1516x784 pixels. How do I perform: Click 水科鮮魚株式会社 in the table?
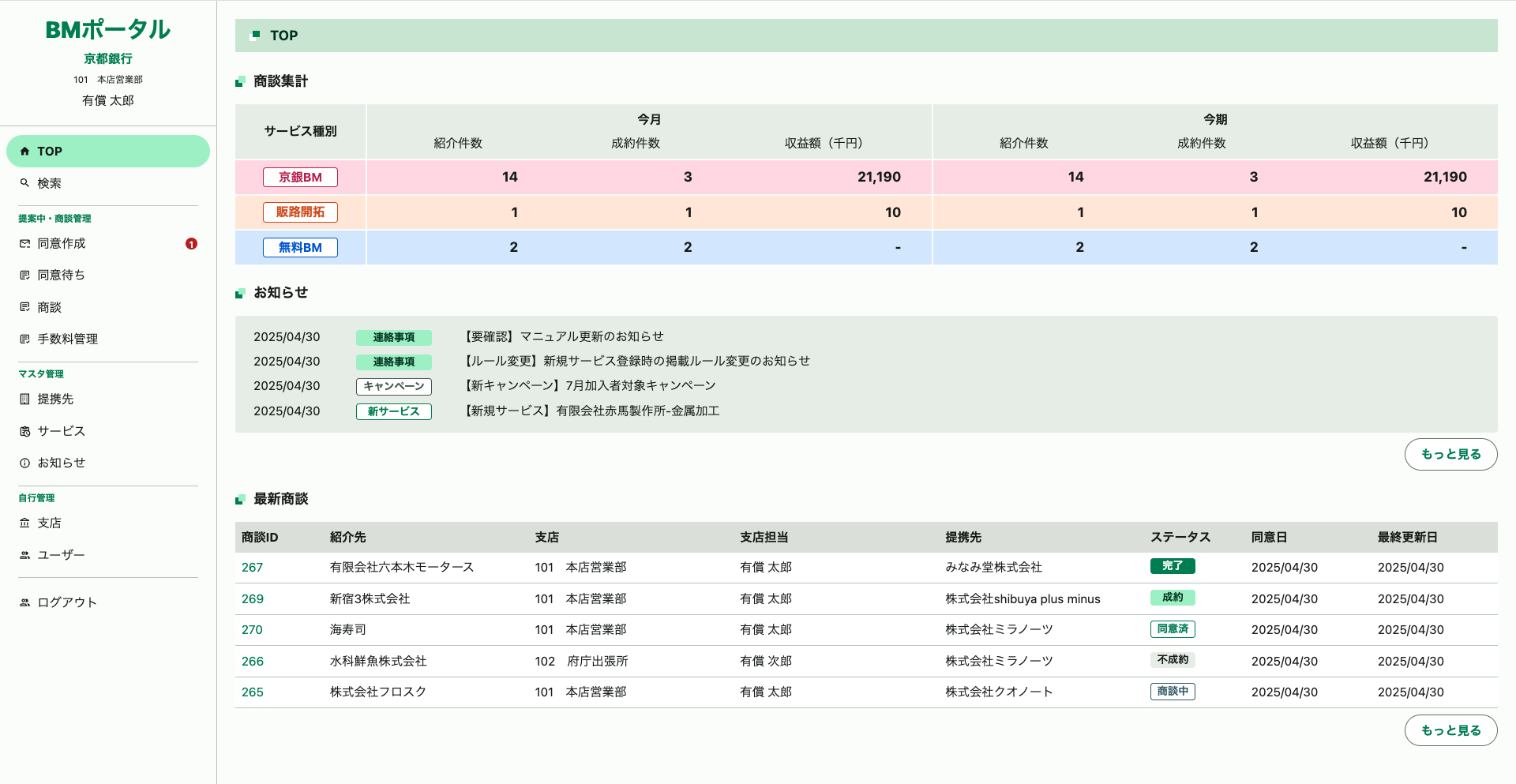378,662
